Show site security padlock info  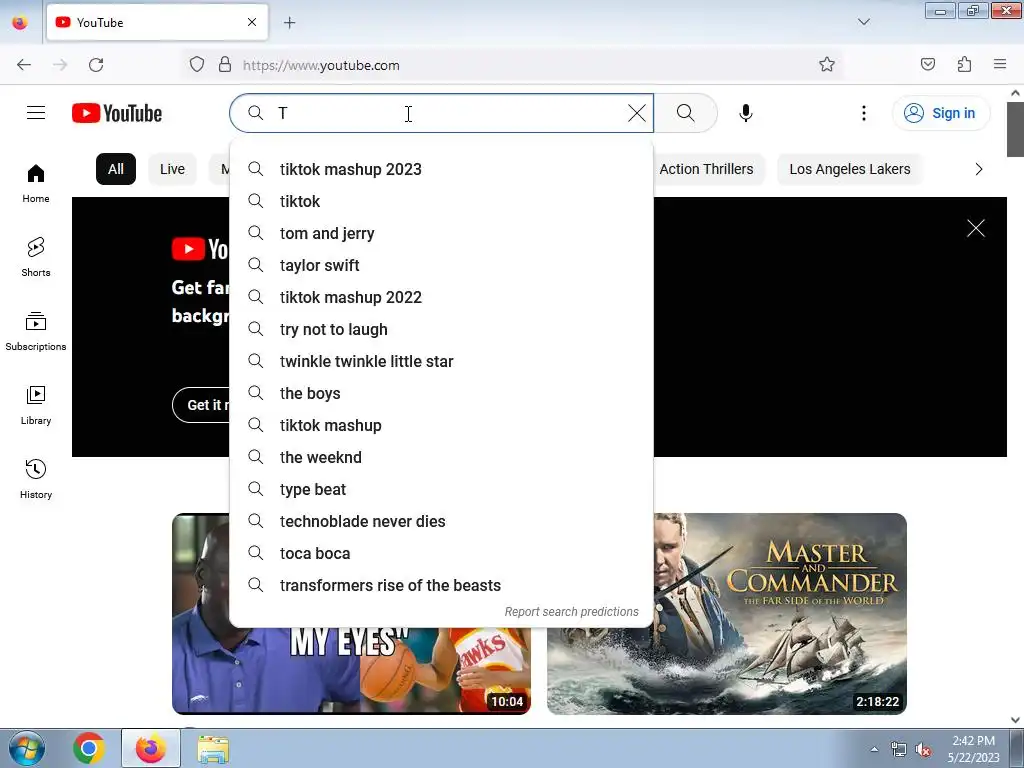pyautogui.click(x=225, y=65)
